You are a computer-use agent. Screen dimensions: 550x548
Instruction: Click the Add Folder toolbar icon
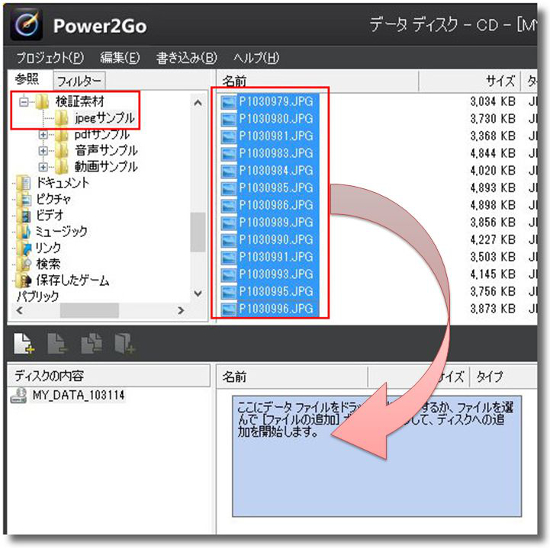(x=125, y=343)
